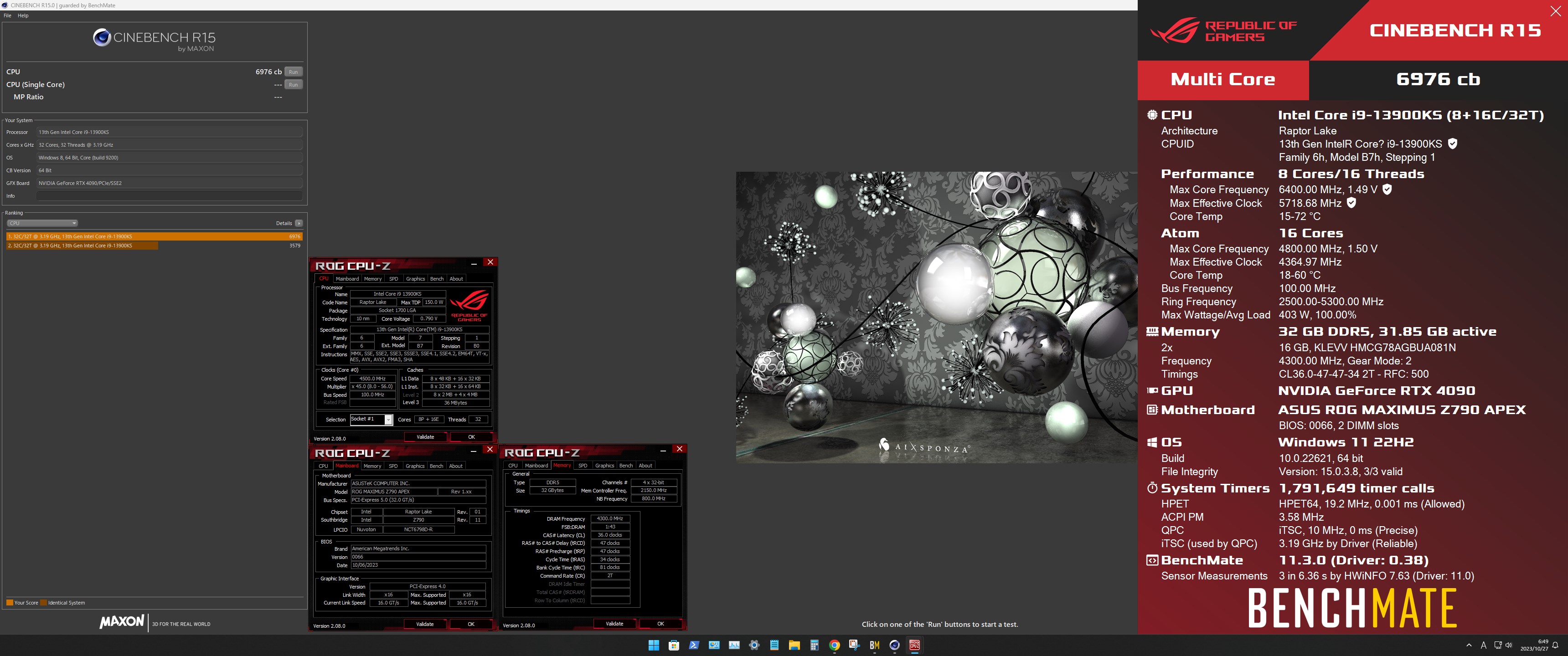The height and width of the screenshot is (656, 1568).
Task: Close the top CPU-Z CPU window
Action: click(490, 262)
